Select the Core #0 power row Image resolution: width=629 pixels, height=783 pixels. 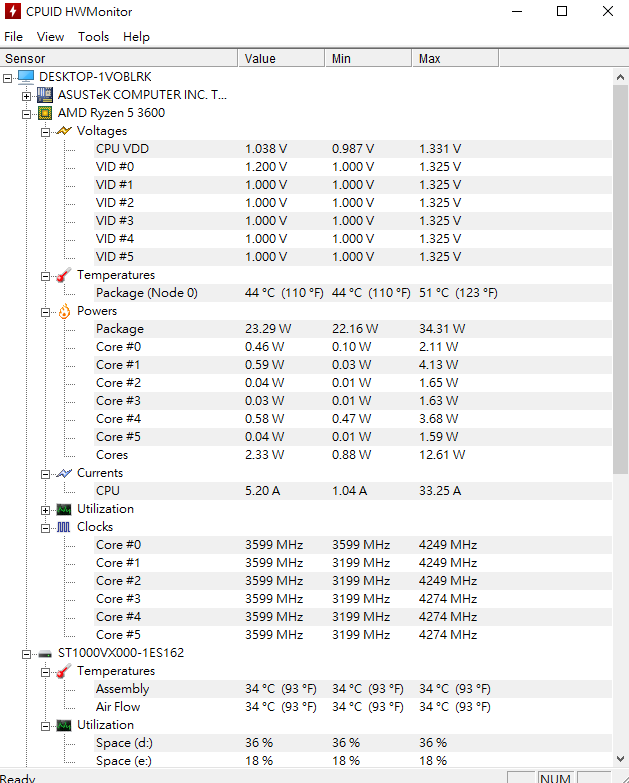click(353, 347)
